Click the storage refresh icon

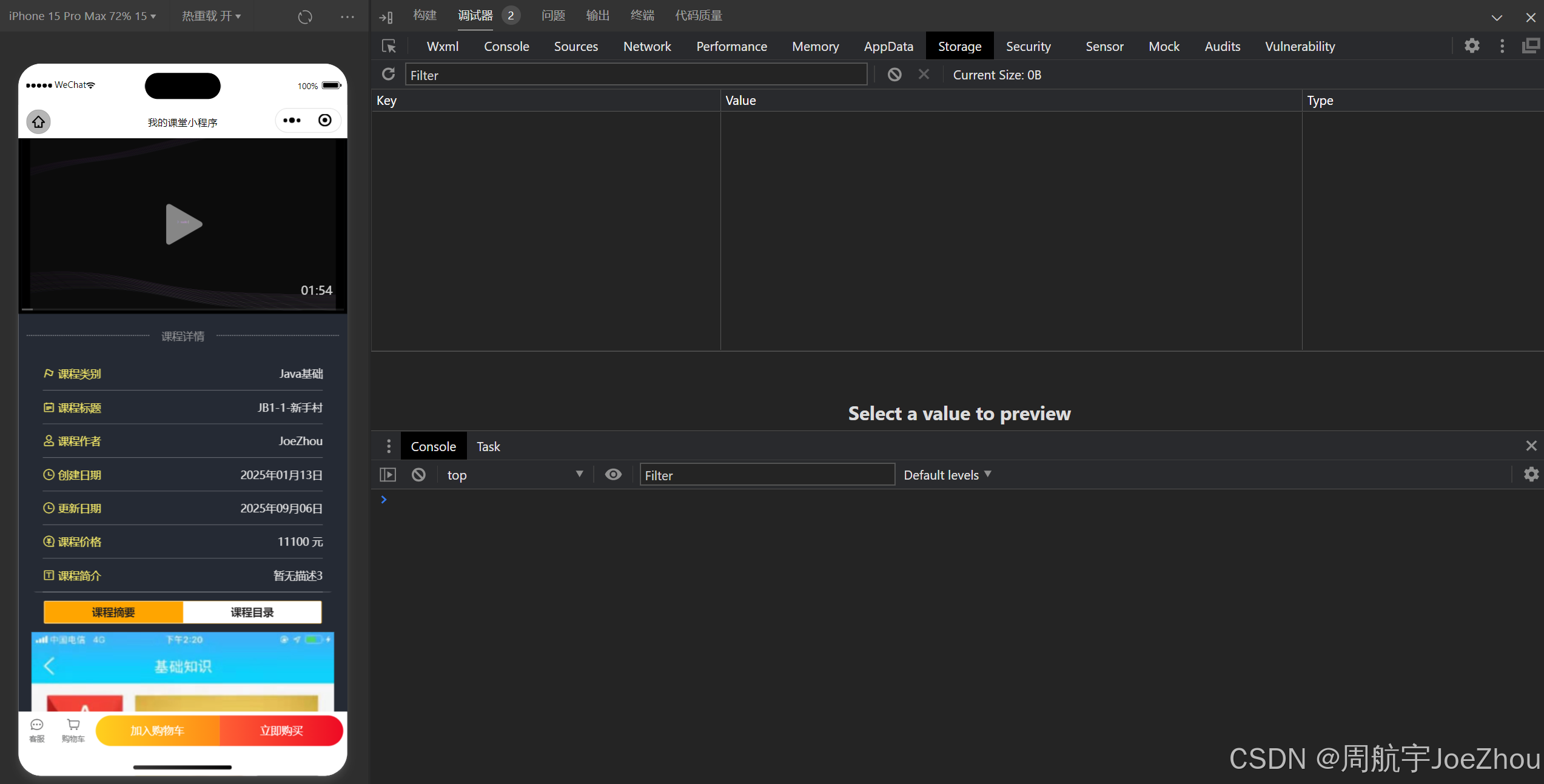(388, 75)
